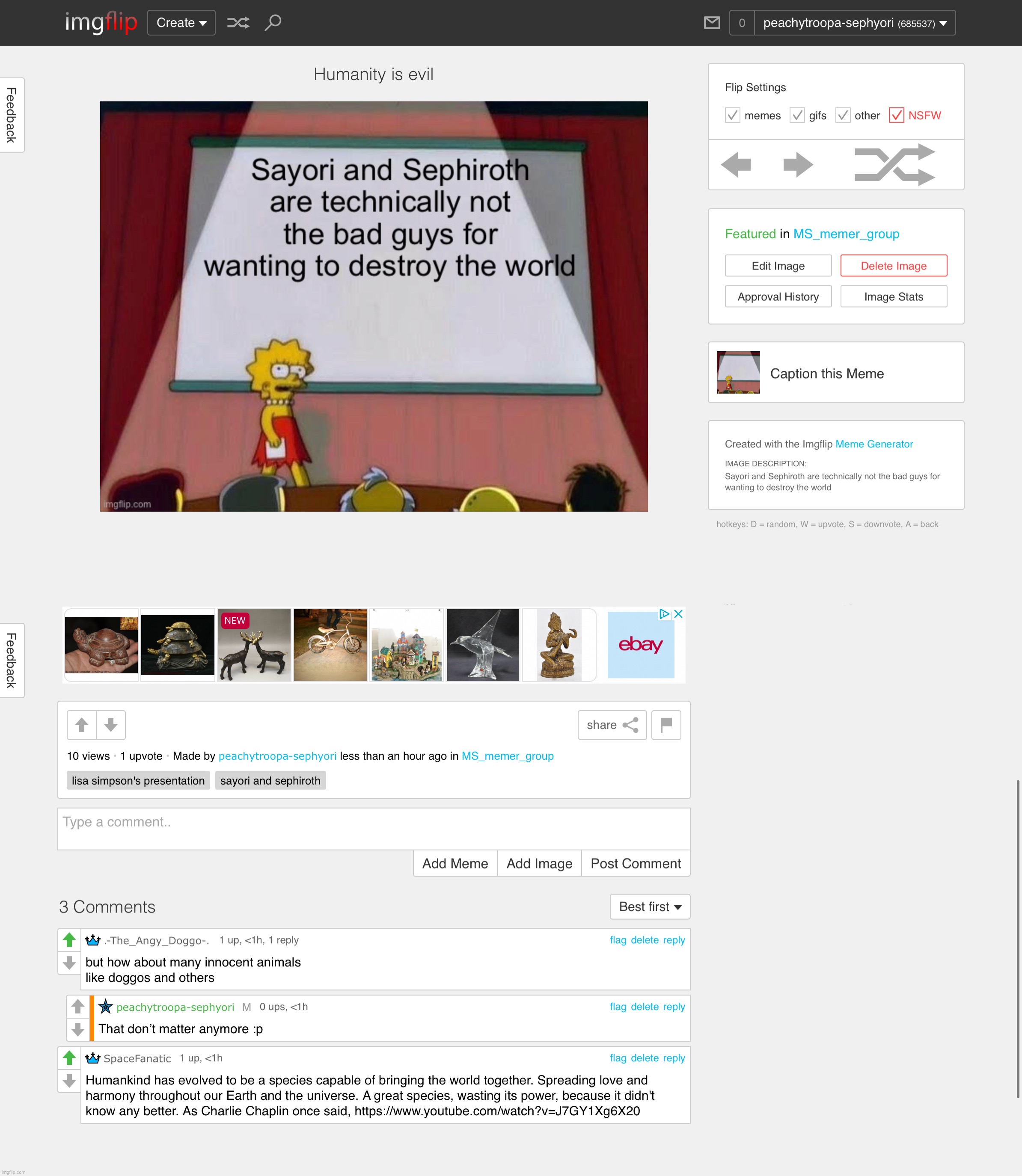Click the page vertical scrollbar
The image size is (1022, 1176).
pos(1018,938)
